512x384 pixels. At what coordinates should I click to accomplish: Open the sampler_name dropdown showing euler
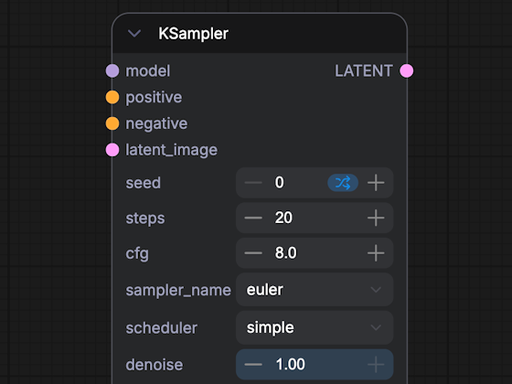coord(315,290)
